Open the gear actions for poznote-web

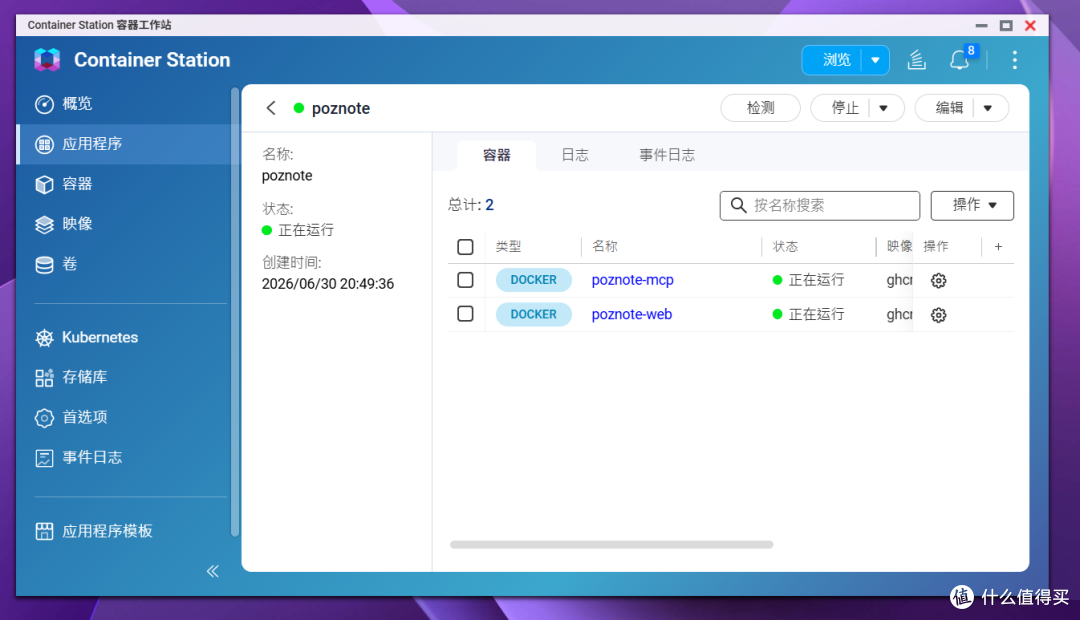tap(938, 315)
